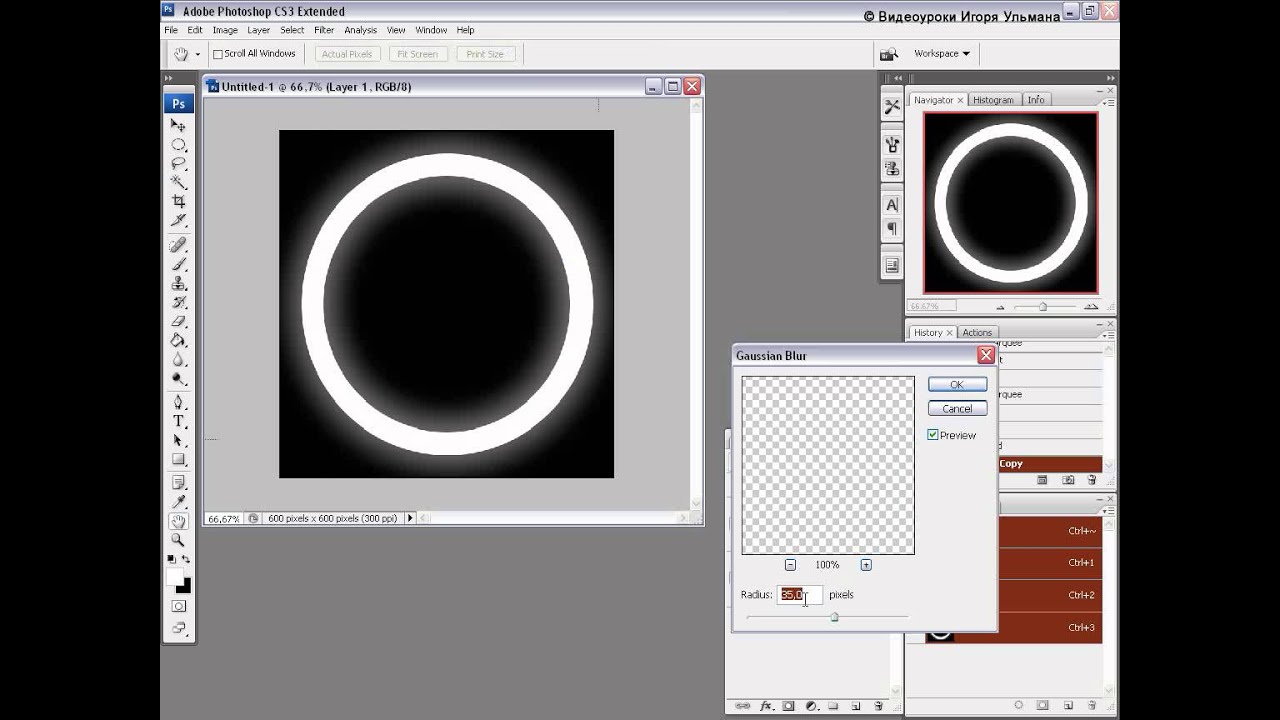This screenshot has width=1280, height=720.
Task: Open the Filter menu
Action: (324, 30)
